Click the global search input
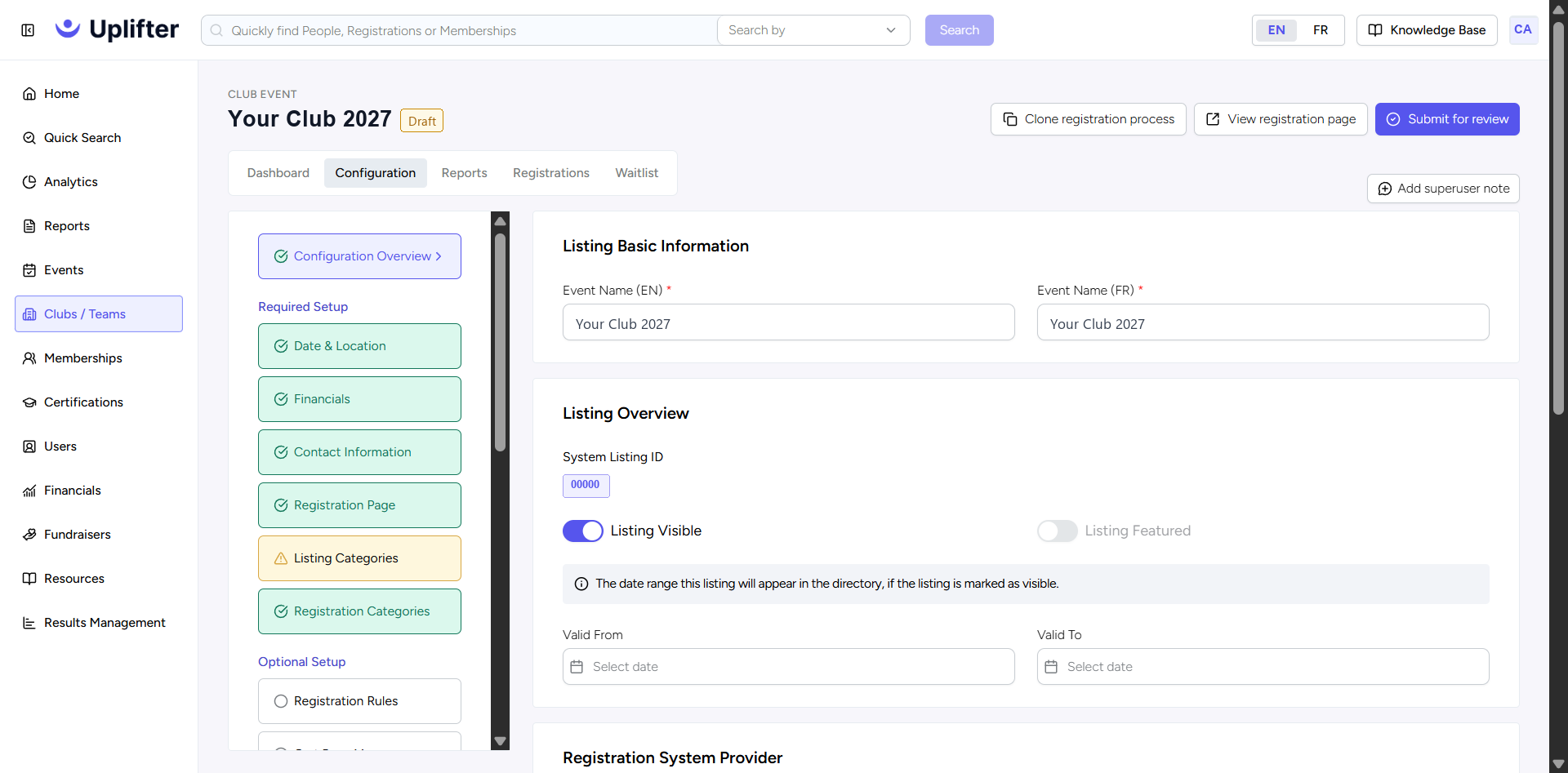Viewport: 1568px width, 773px height. click(x=459, y=30)
